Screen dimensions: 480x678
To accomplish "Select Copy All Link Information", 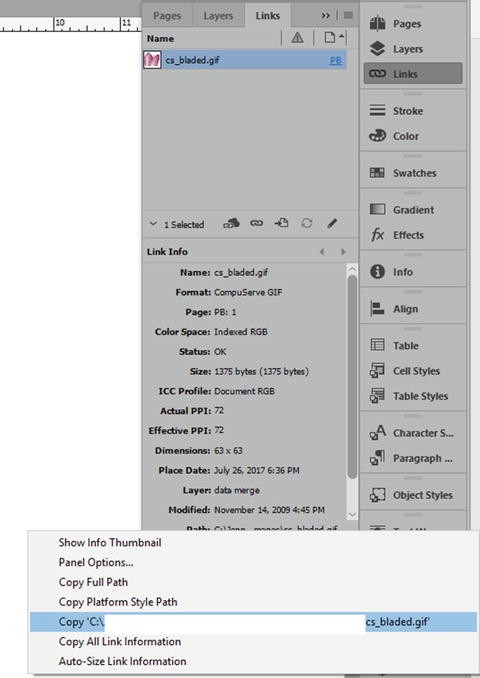I will tap(120, 641).
